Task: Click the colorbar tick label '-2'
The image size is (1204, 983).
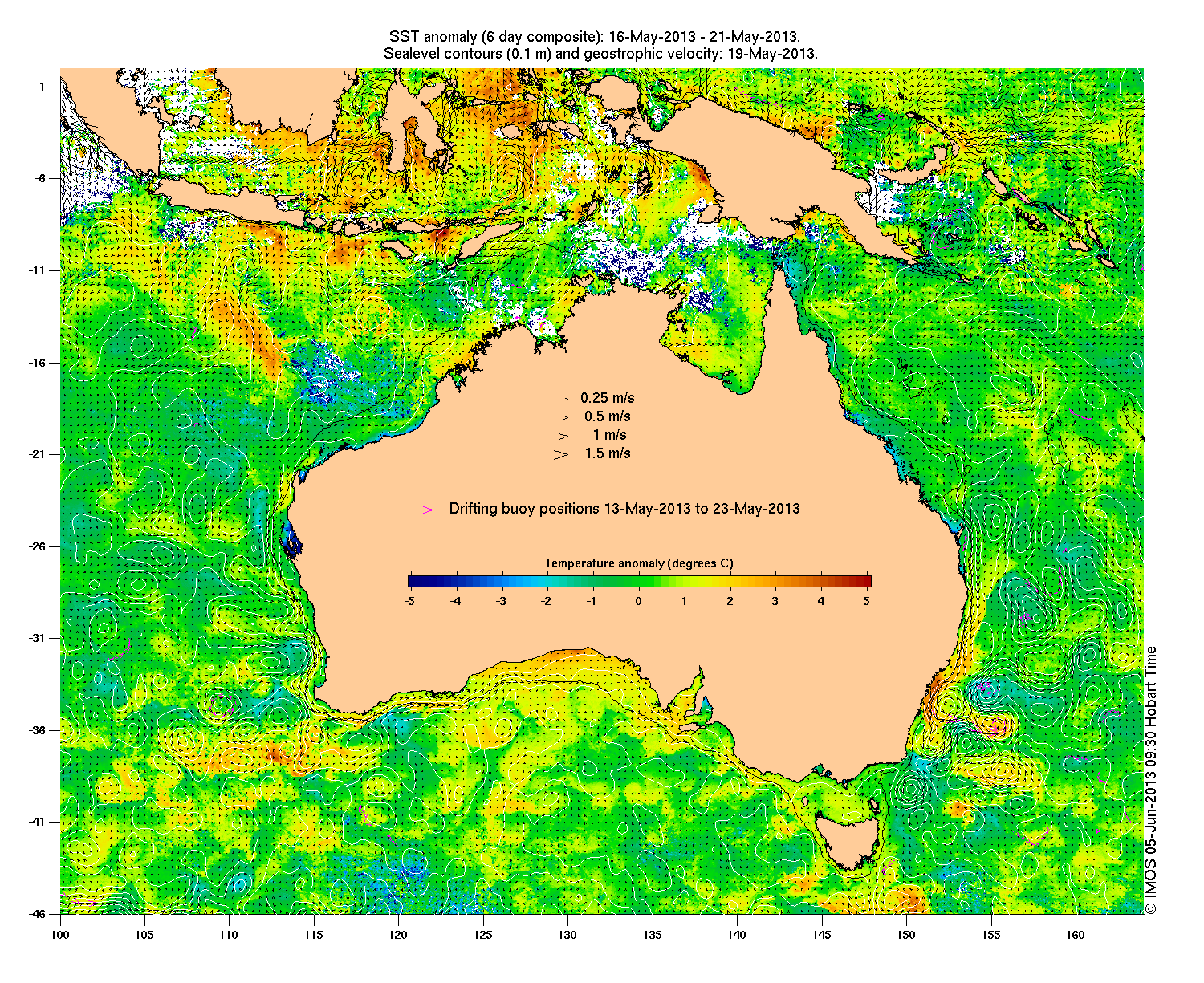Action: pyautogui.click(x=547, y=600)
